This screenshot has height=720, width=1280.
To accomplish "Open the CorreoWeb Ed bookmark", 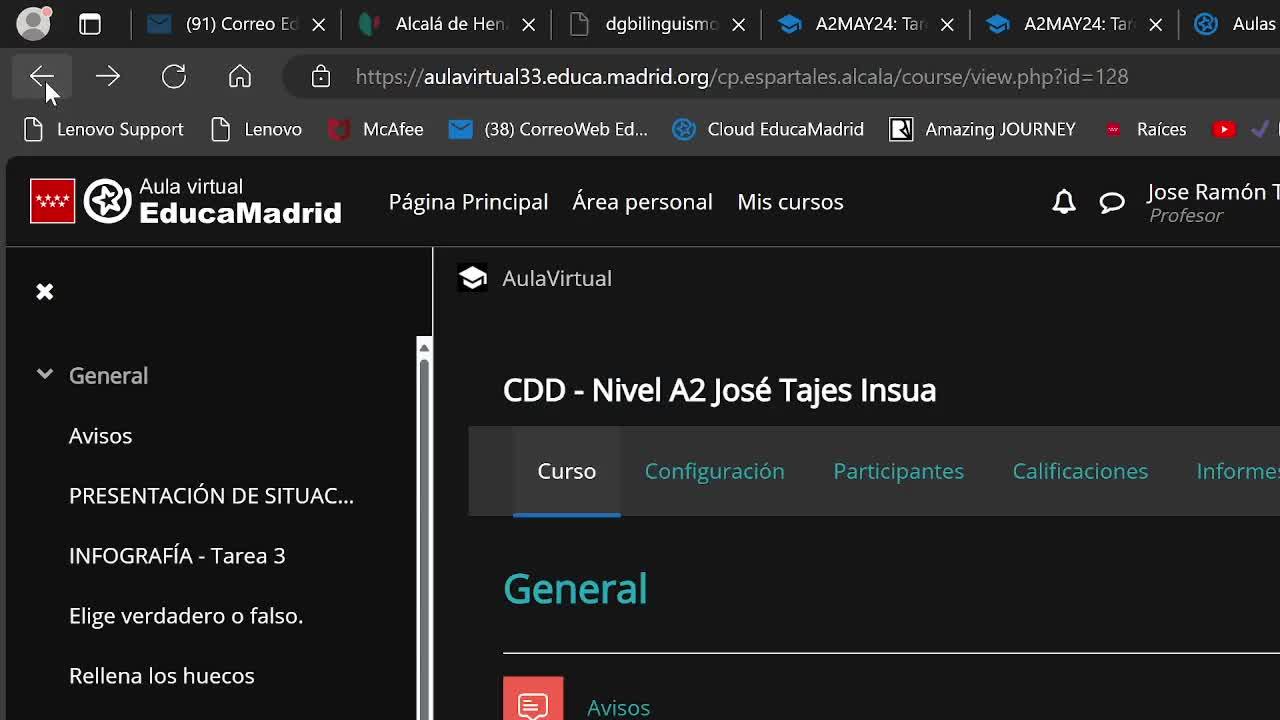I will click(548, 129).
